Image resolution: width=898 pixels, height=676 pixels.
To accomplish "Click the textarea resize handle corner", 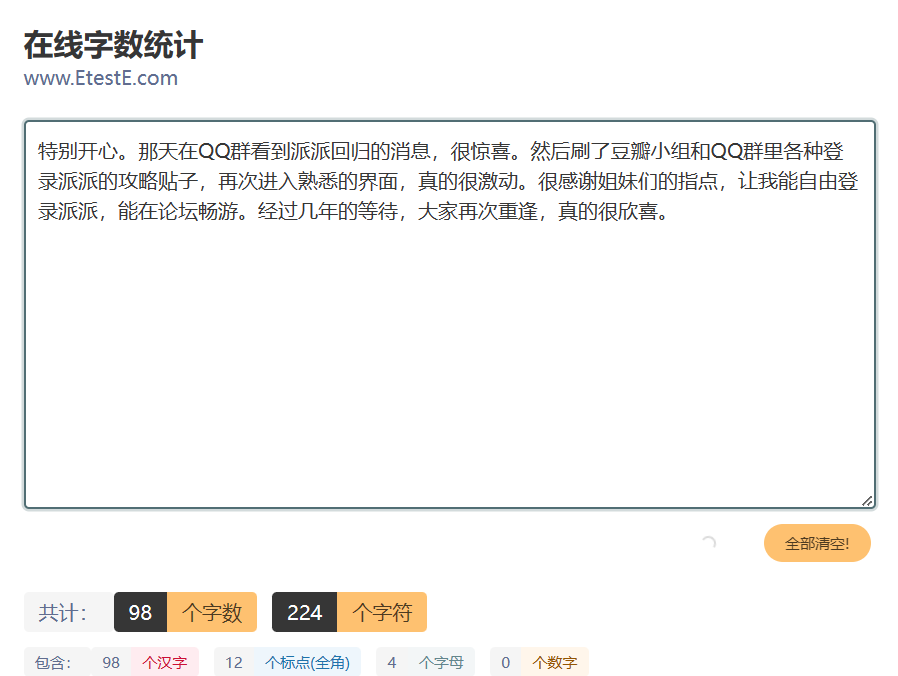I will 867,501.
